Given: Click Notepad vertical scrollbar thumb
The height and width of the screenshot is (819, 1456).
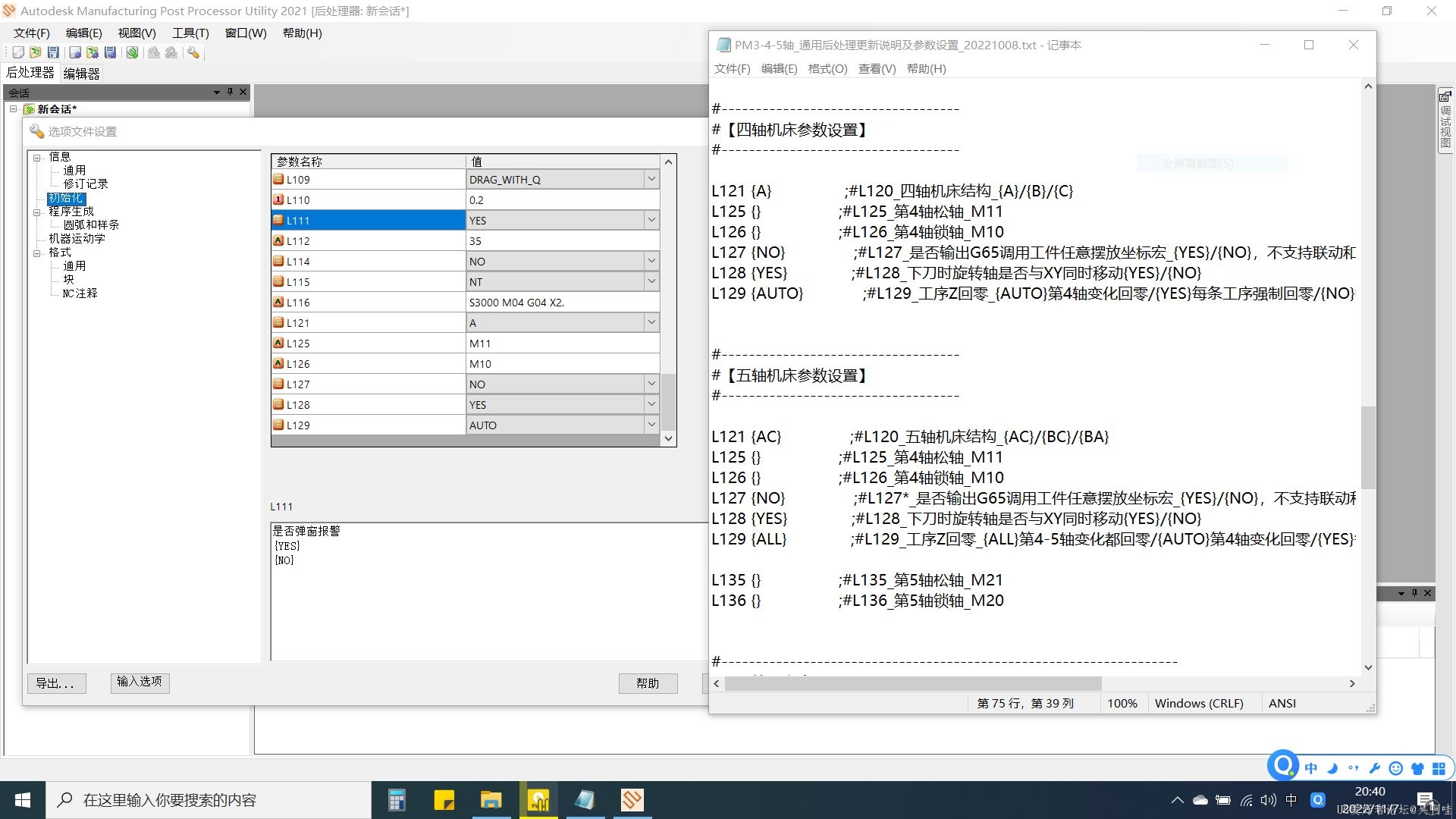Looking at the screenshot, I should pos(1368,447).
